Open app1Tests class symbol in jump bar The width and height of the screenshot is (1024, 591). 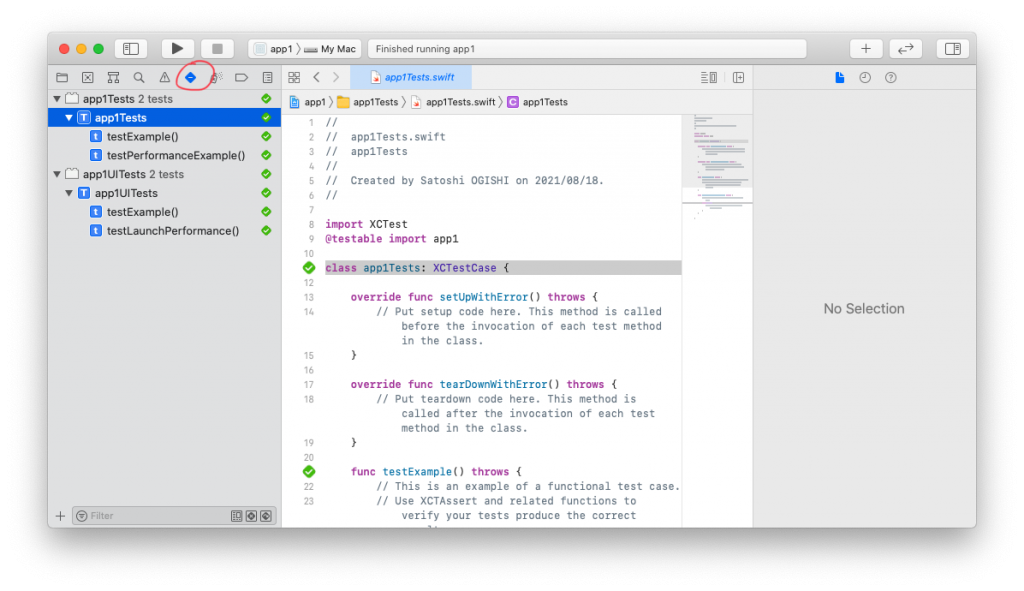[538, 102]
